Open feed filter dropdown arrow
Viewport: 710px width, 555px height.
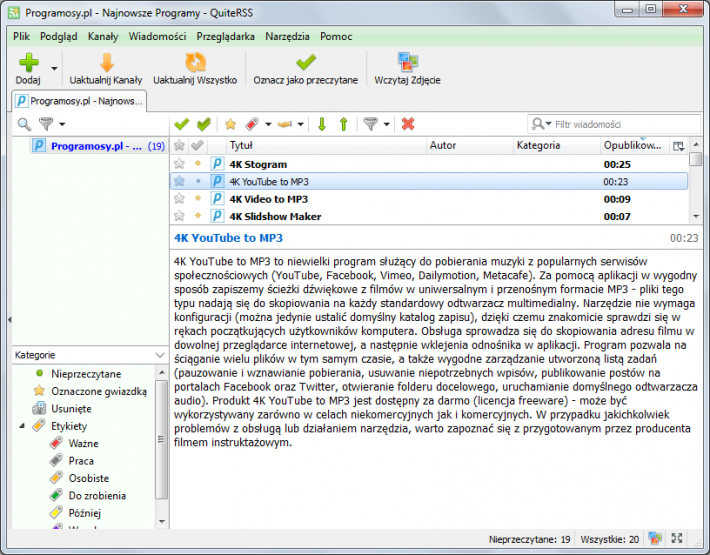tap(62, 124)
